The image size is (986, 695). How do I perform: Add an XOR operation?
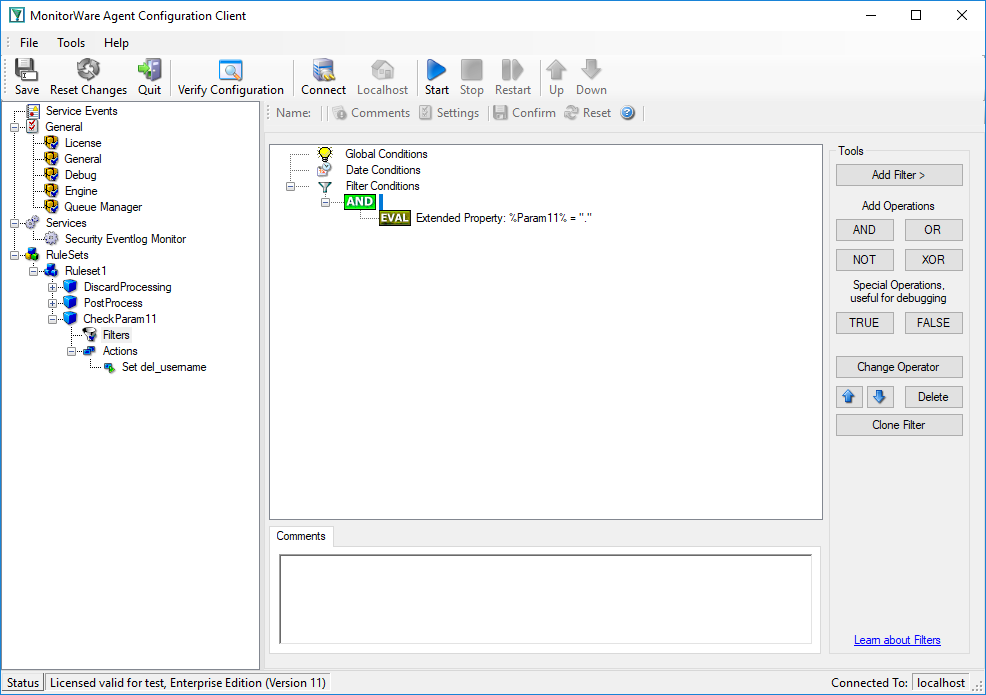[933, 260]
